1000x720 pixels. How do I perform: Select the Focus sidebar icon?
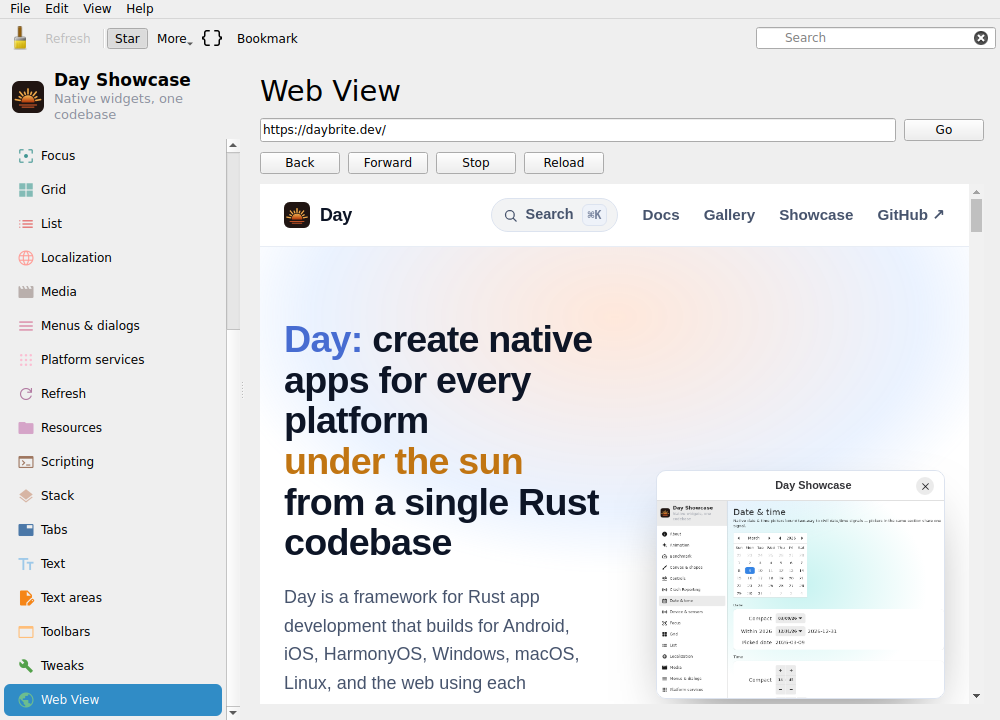[x=26, y=156]
